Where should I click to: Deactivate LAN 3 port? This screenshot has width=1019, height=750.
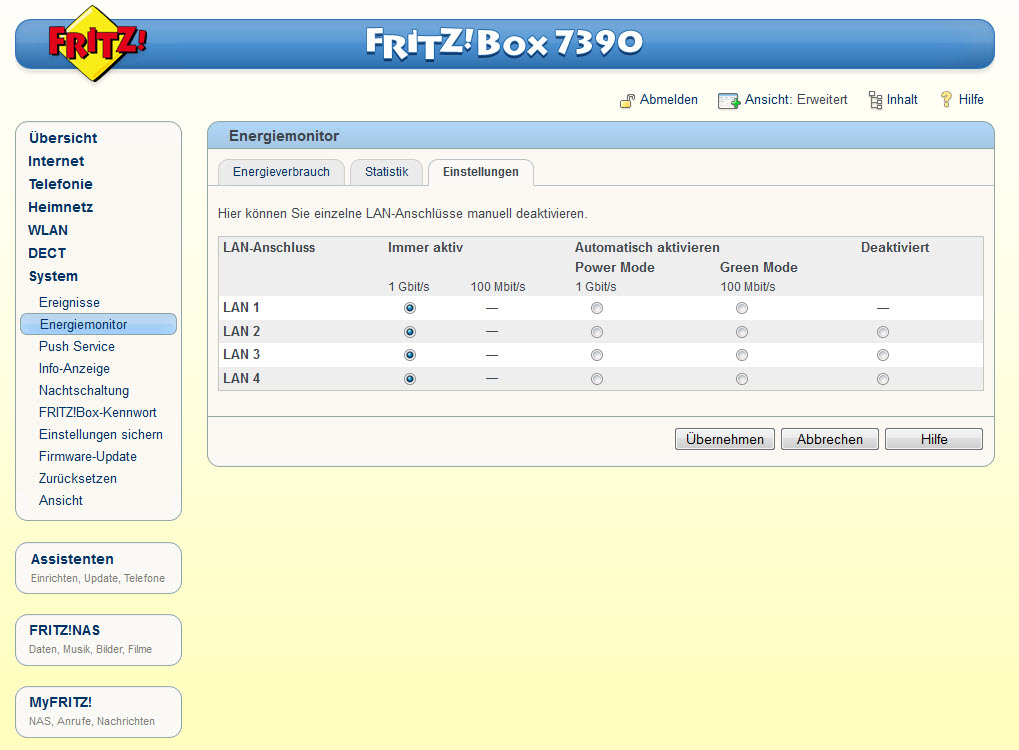coord(883,355)
